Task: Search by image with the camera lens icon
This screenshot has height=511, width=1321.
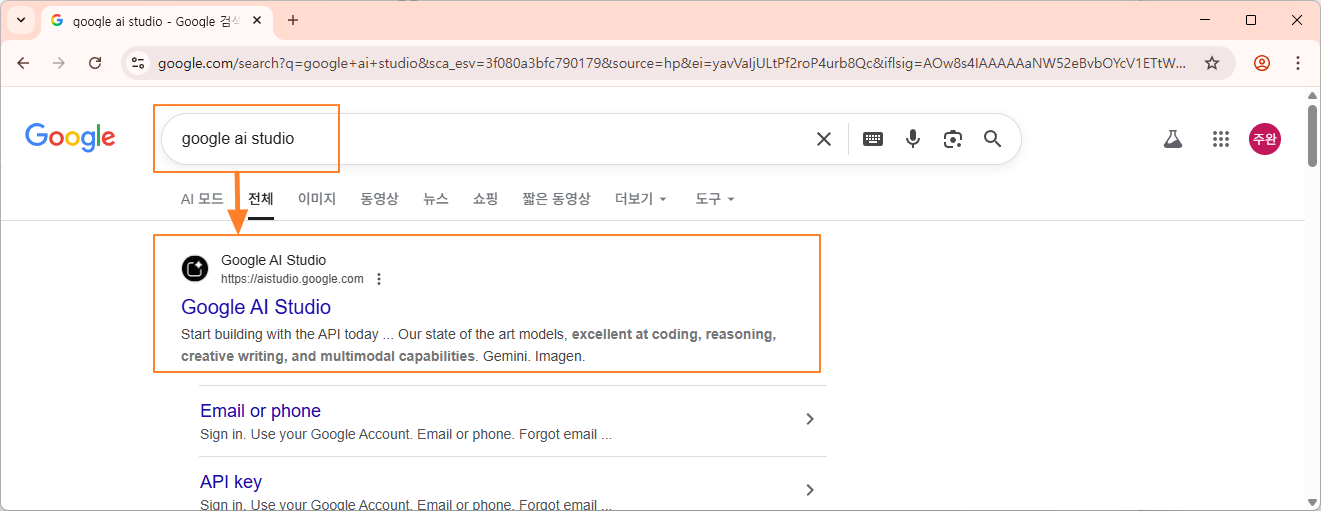Action: [x=953, y=139]
